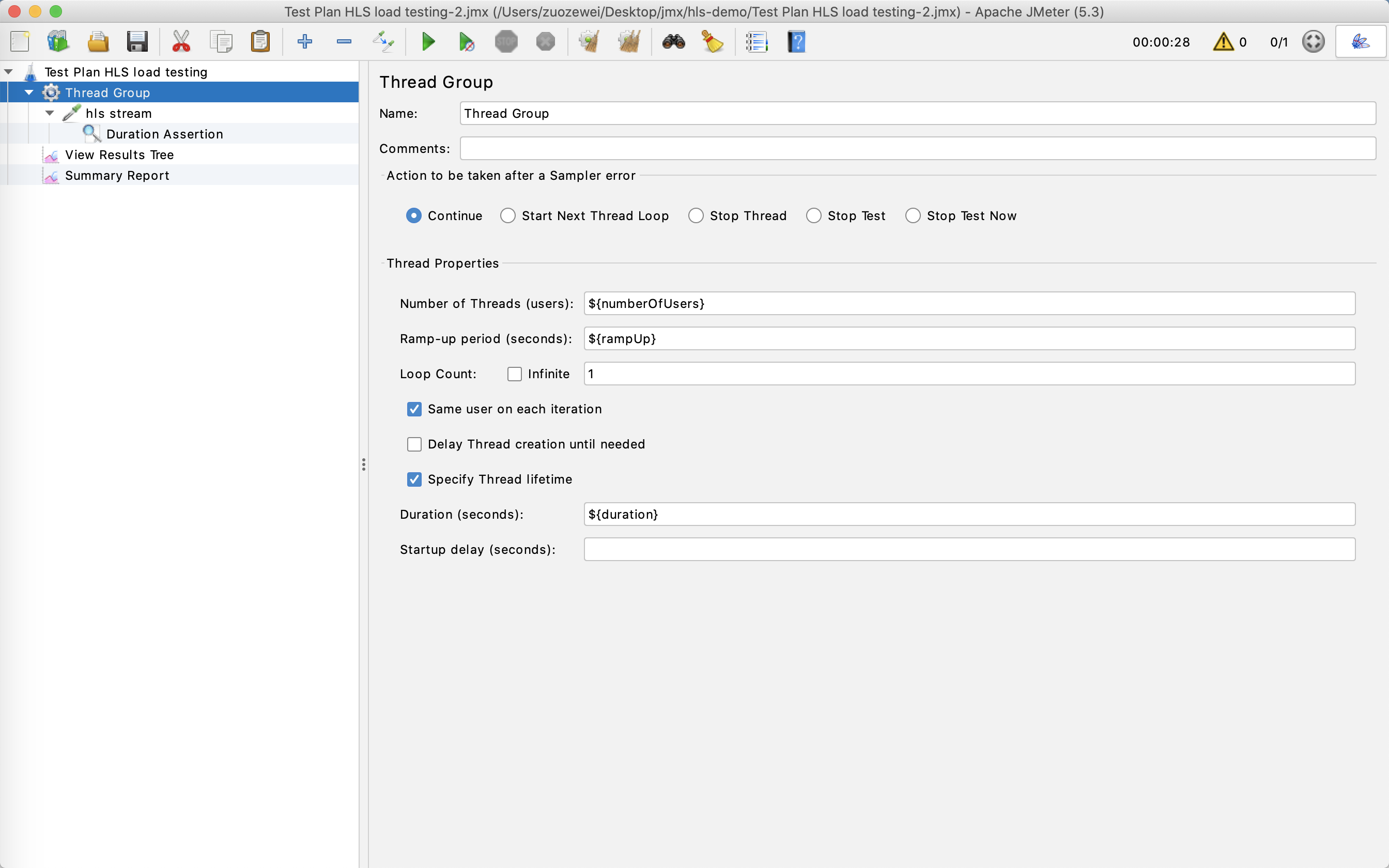1389x868 pixels.
Task: Click the plus Expand All icon
Action: click(305, 41)
